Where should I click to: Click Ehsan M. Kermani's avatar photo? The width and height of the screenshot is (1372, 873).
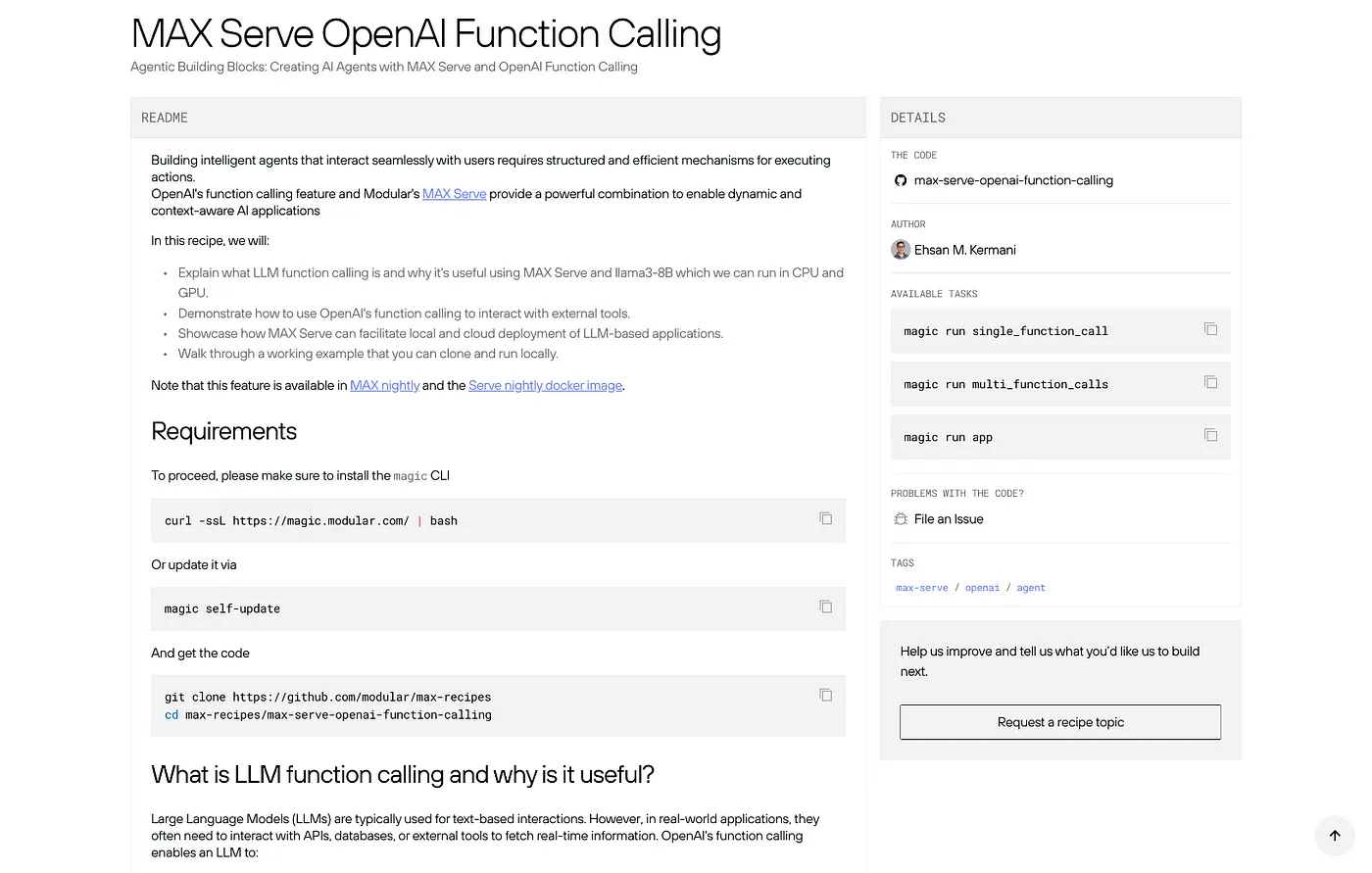point(901,250)
